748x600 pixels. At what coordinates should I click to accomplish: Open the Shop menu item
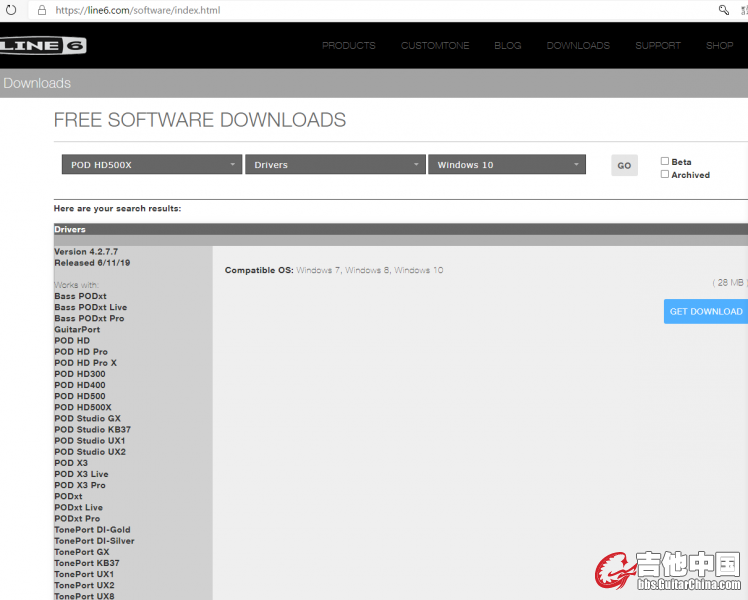(720, 46)
